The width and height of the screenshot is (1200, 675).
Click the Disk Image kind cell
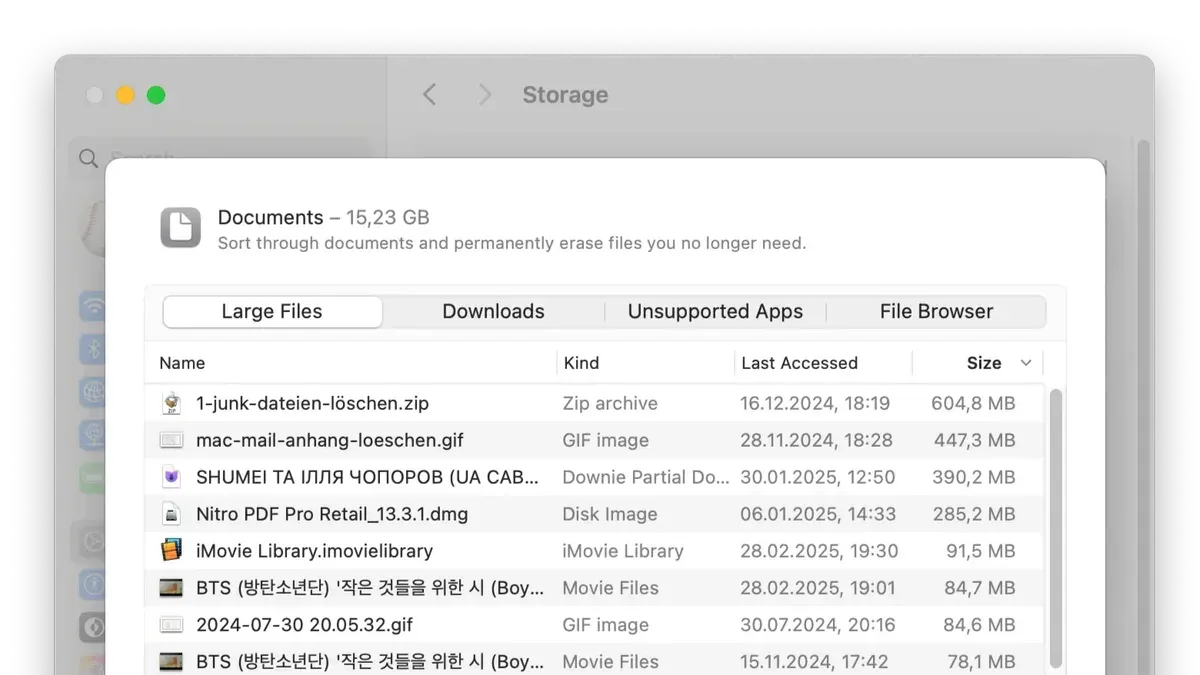pos(610,515)
